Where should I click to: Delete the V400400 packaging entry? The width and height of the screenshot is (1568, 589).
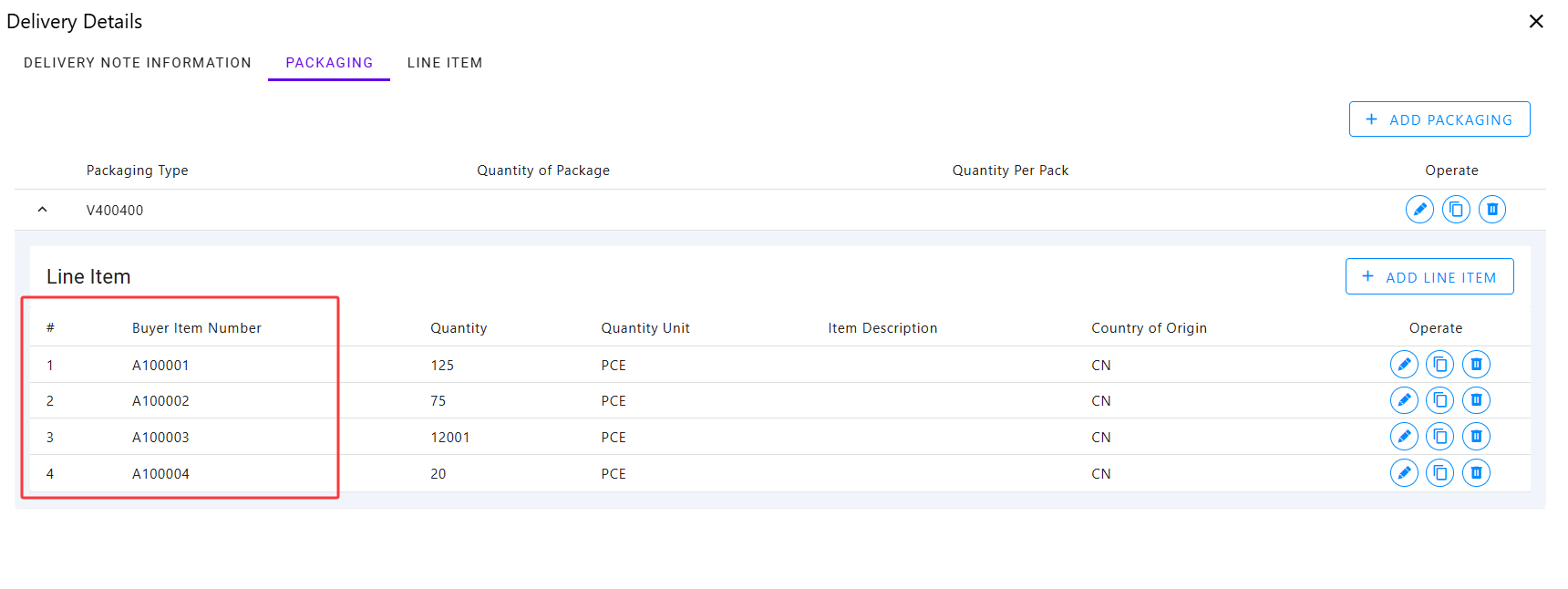[x=1492, y=210]
